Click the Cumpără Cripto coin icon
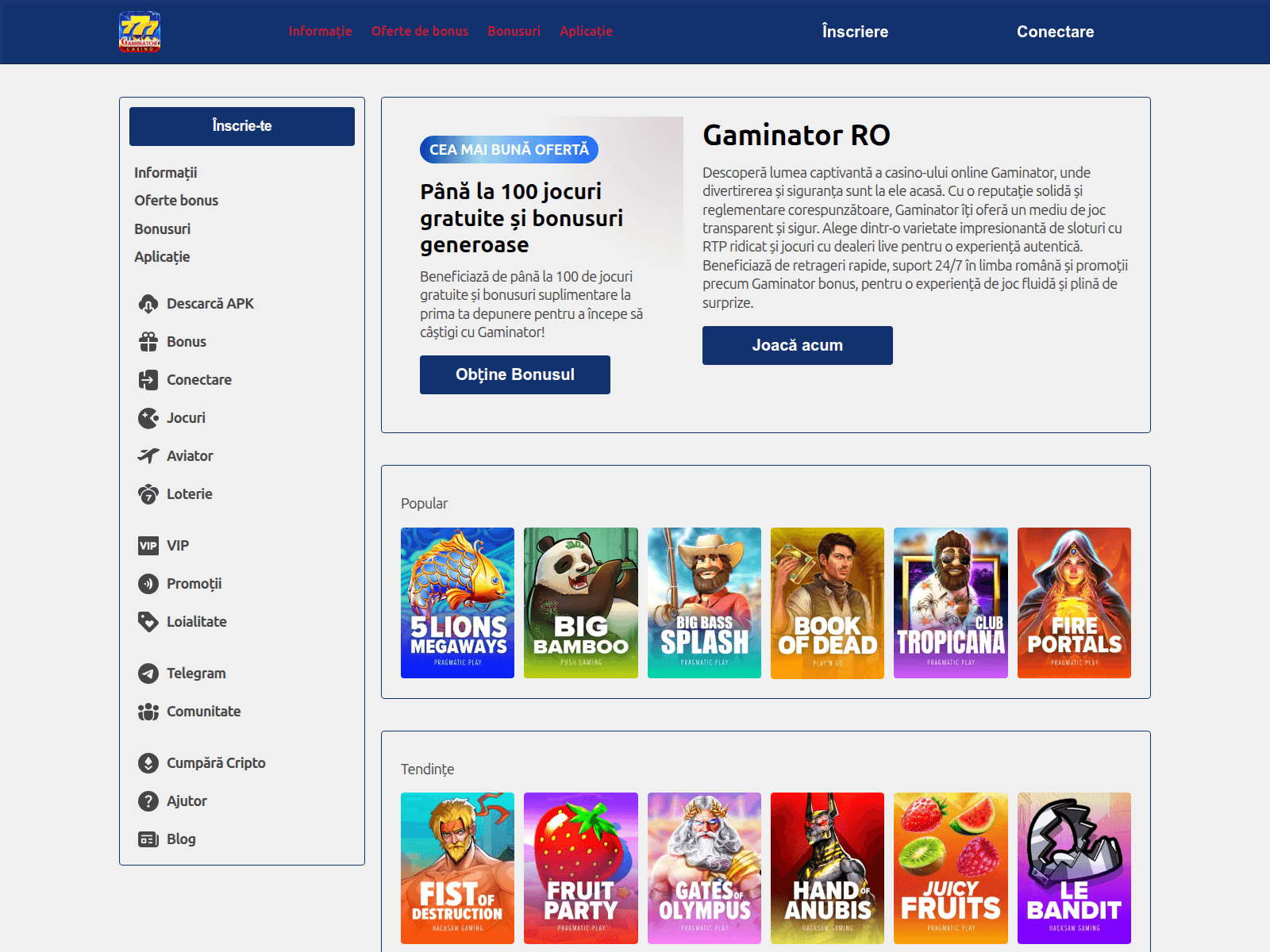This screenshot has height=952, width=1270. [148, 763]
